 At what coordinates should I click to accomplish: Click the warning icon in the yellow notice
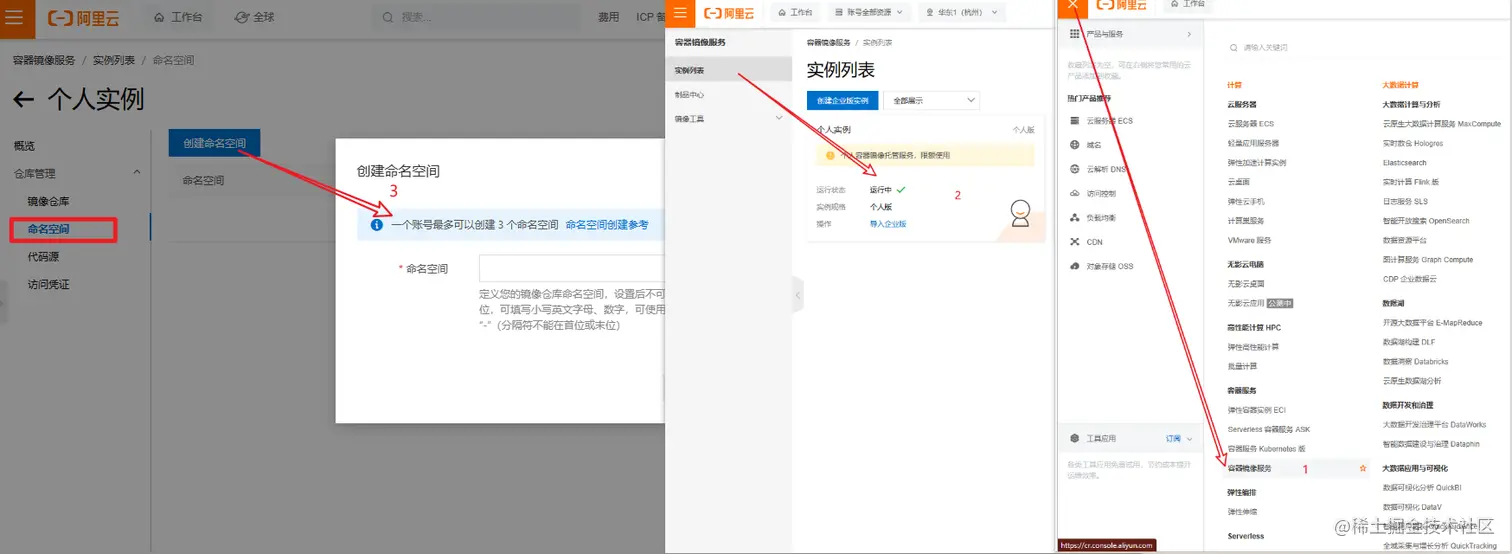830,156
